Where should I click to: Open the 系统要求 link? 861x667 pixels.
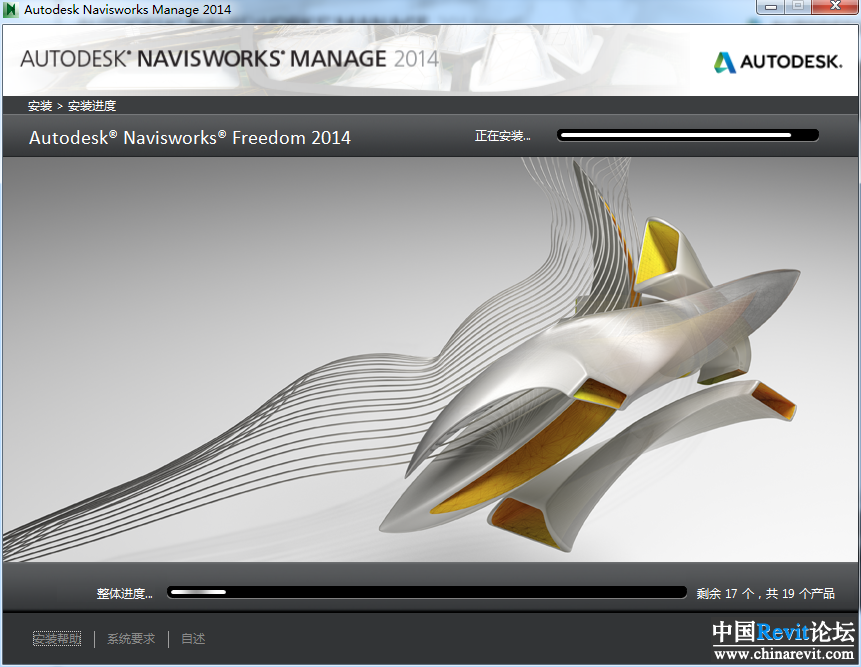[x=131, y=639]
